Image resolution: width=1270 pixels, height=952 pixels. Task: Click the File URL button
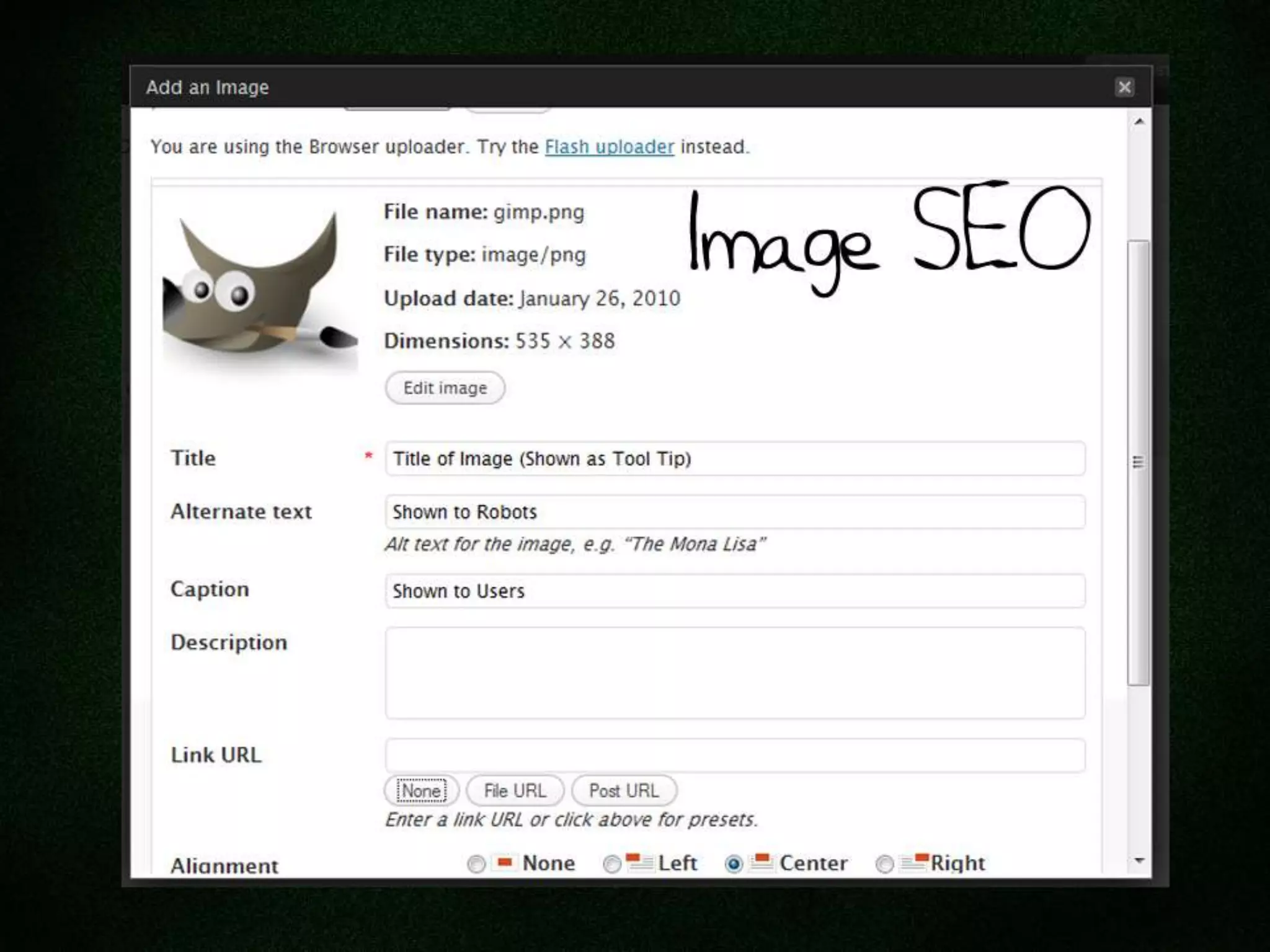(515, 791)
